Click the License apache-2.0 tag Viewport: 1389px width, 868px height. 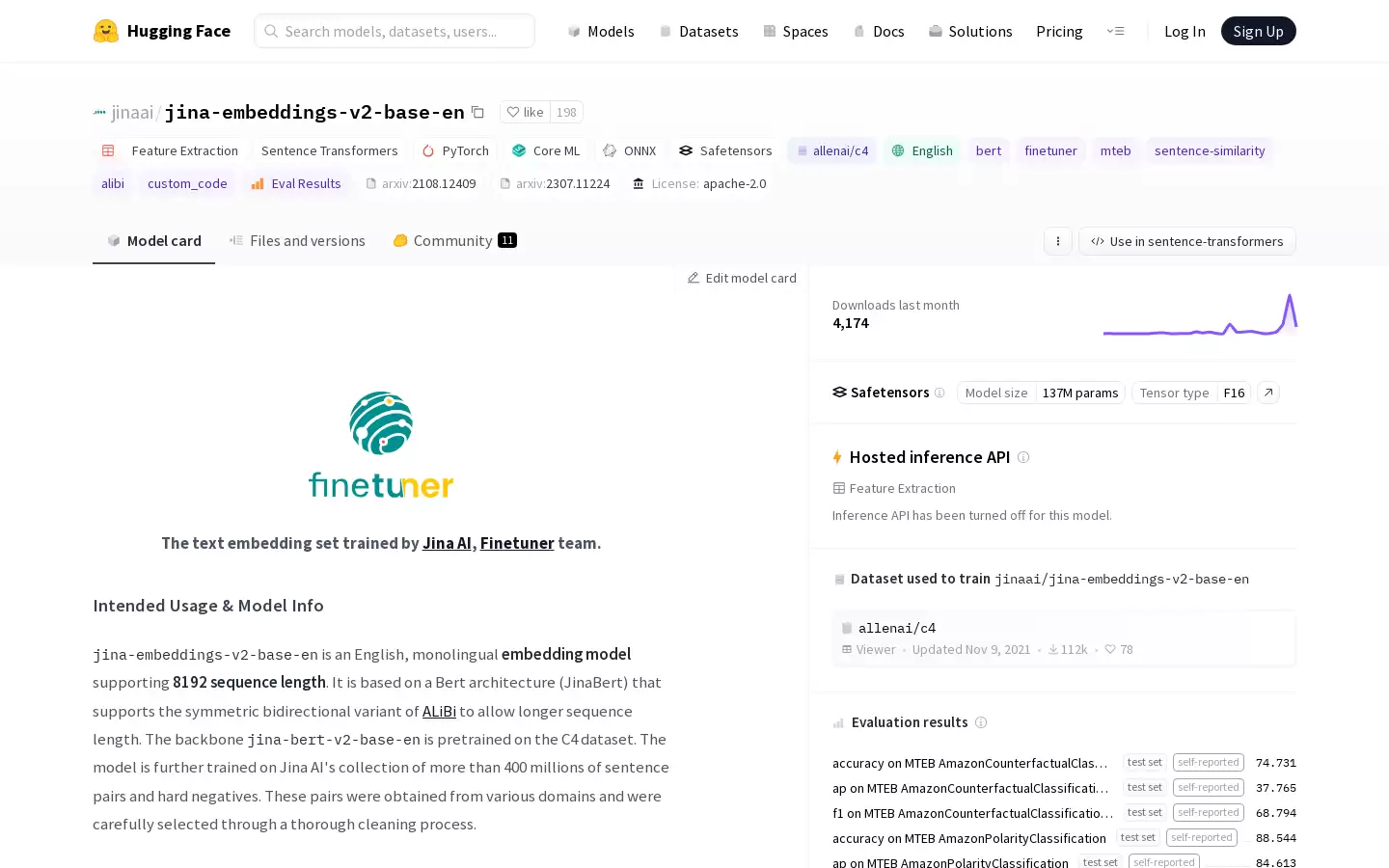699,183
